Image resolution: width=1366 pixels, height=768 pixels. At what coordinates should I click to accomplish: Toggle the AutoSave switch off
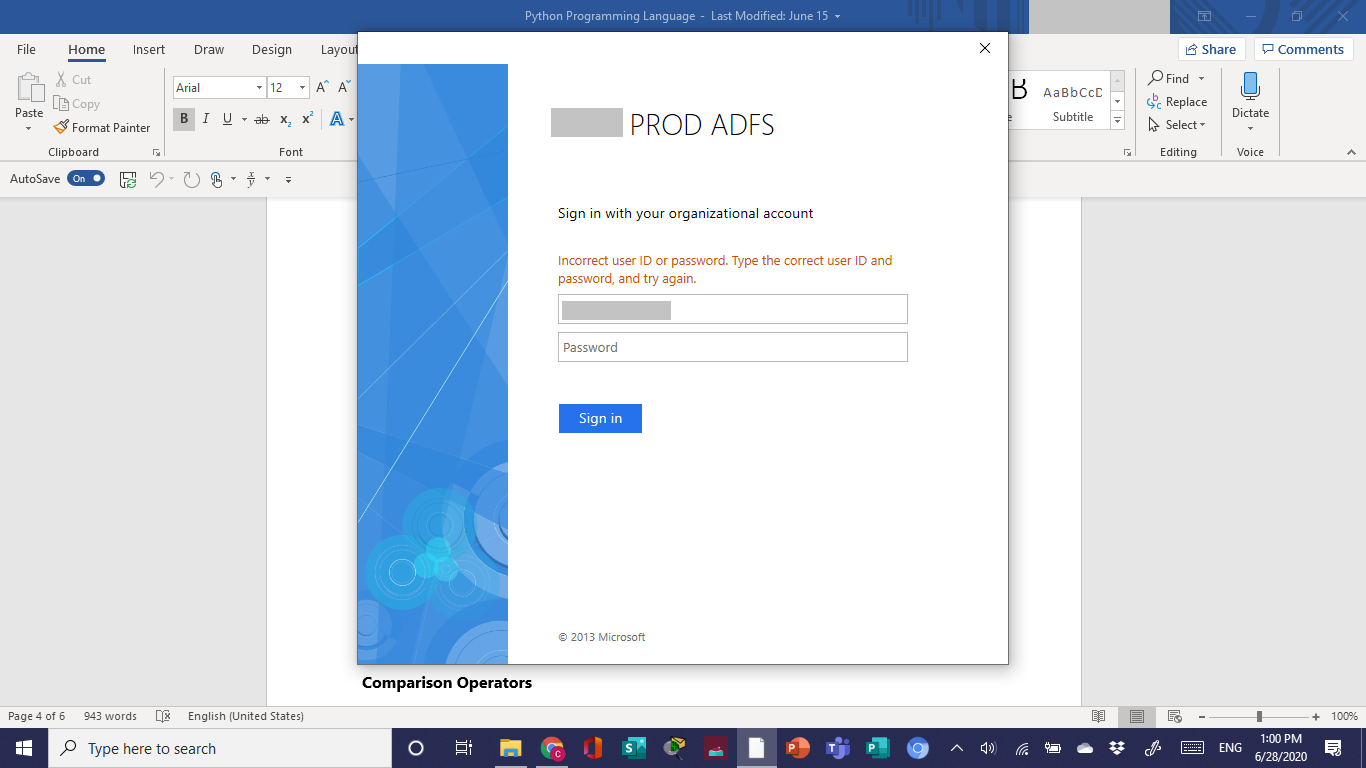pos(86,179)
